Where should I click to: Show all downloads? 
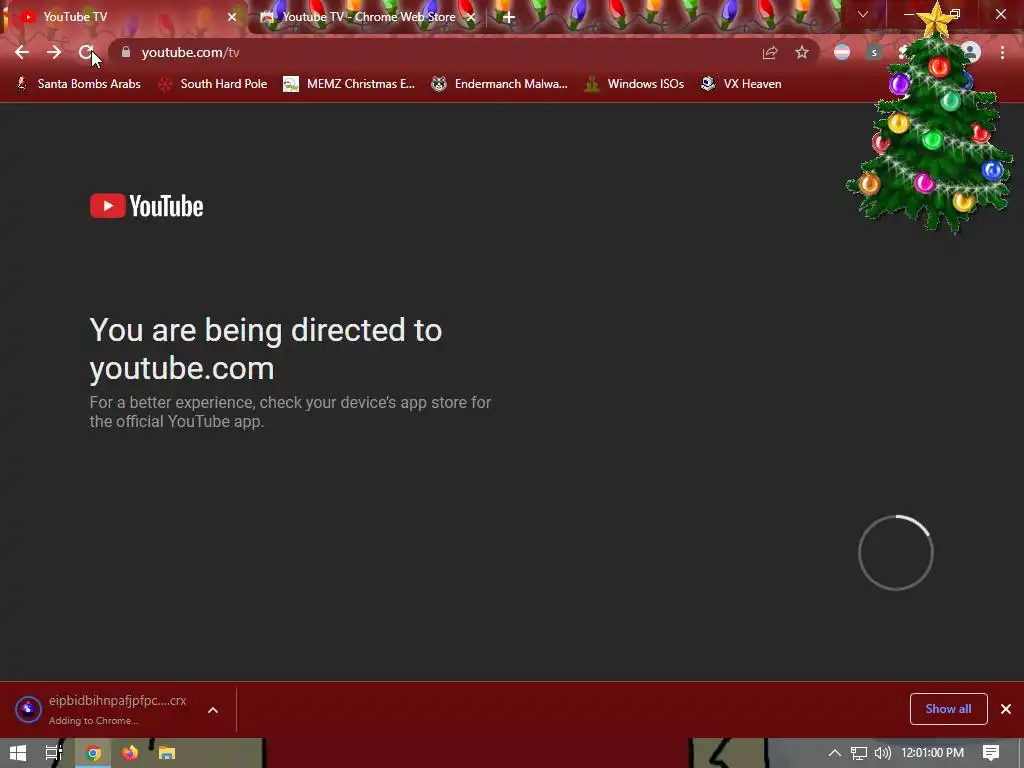[948, 709]
